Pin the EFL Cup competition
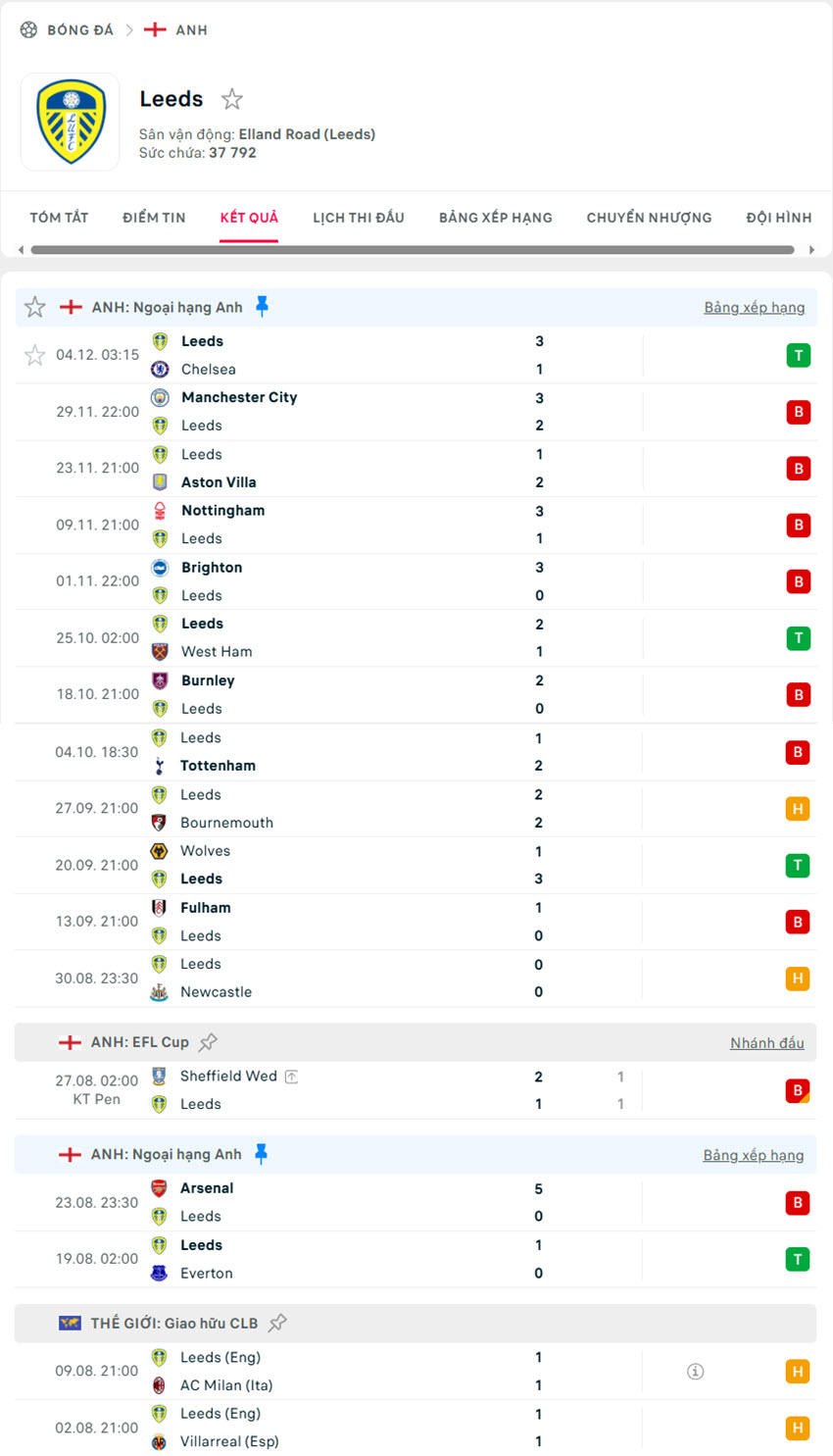 pyautogui.click(x=209, y=1042)
